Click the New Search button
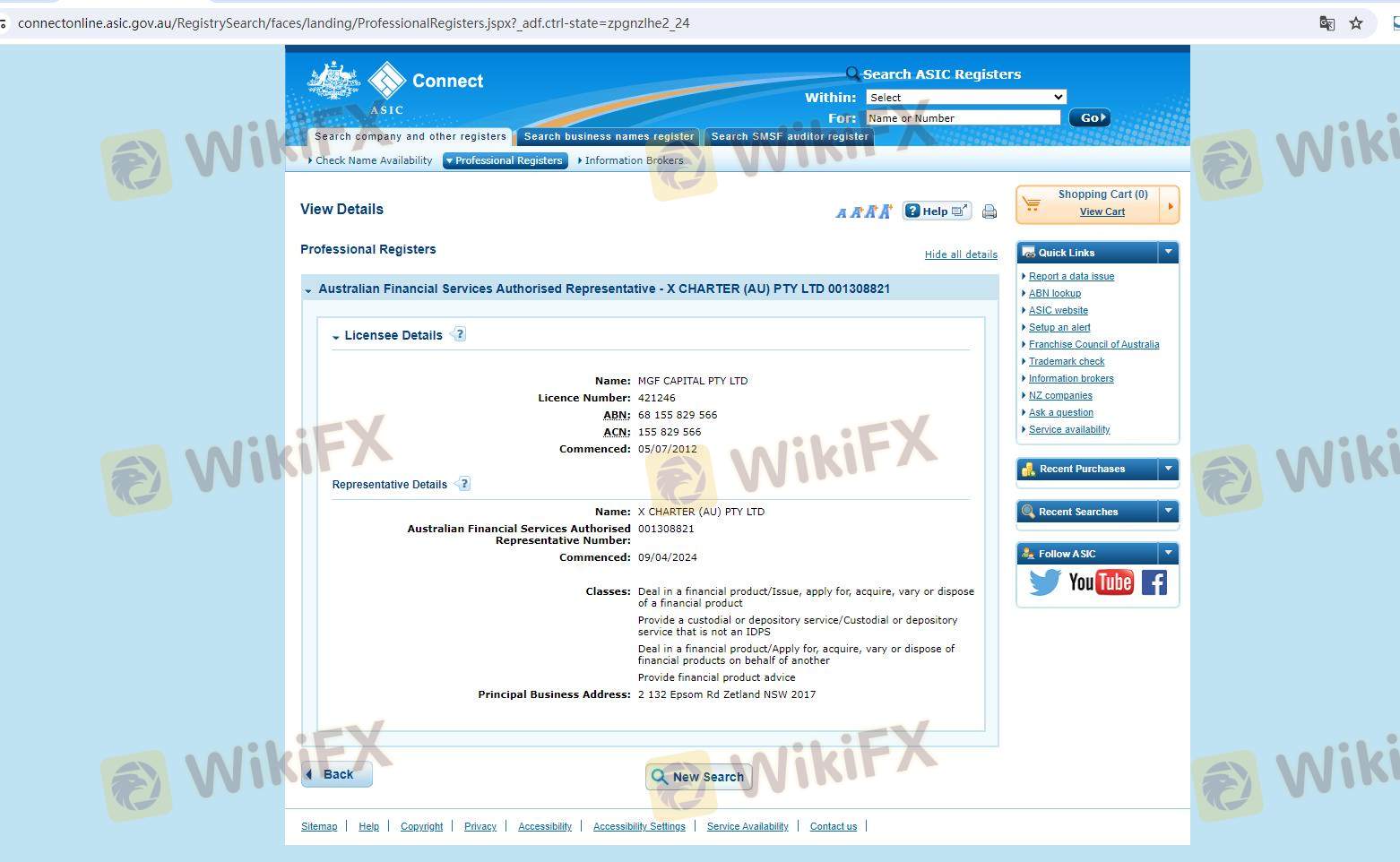Viewport: 1400px width, 862px height. (x=698, y=777)
